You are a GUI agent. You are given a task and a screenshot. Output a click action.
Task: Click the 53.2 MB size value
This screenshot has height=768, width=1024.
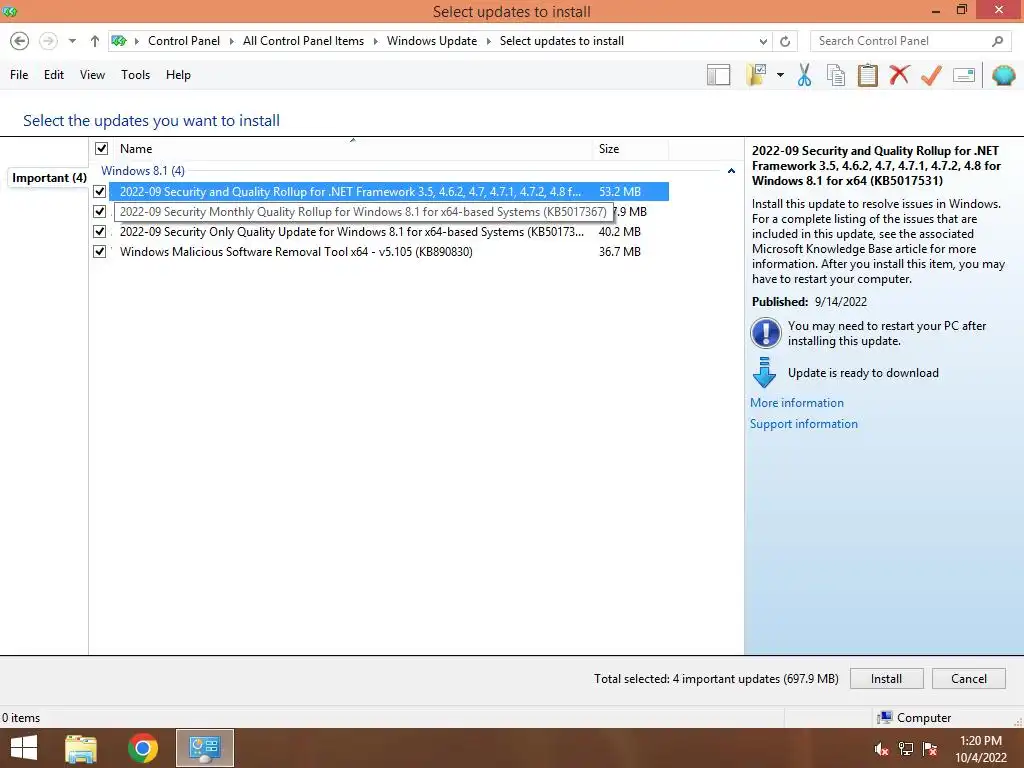(x=619, y=191)
